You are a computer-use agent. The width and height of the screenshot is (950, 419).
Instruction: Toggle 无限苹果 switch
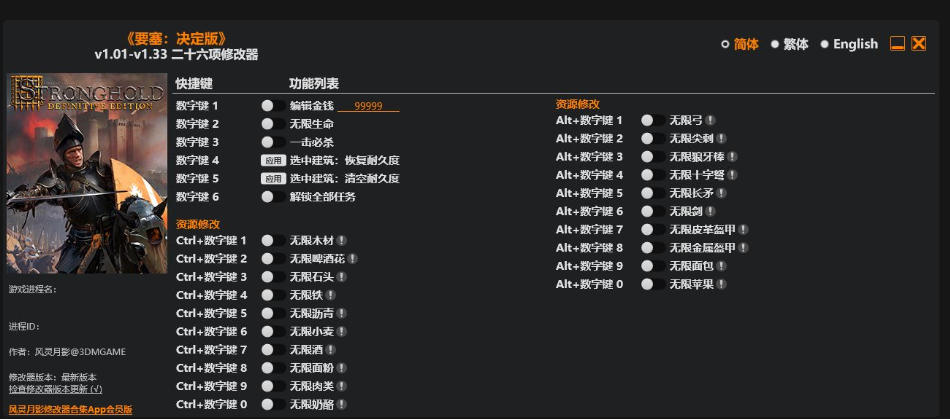pyautogui.click(x=653, y=284)
